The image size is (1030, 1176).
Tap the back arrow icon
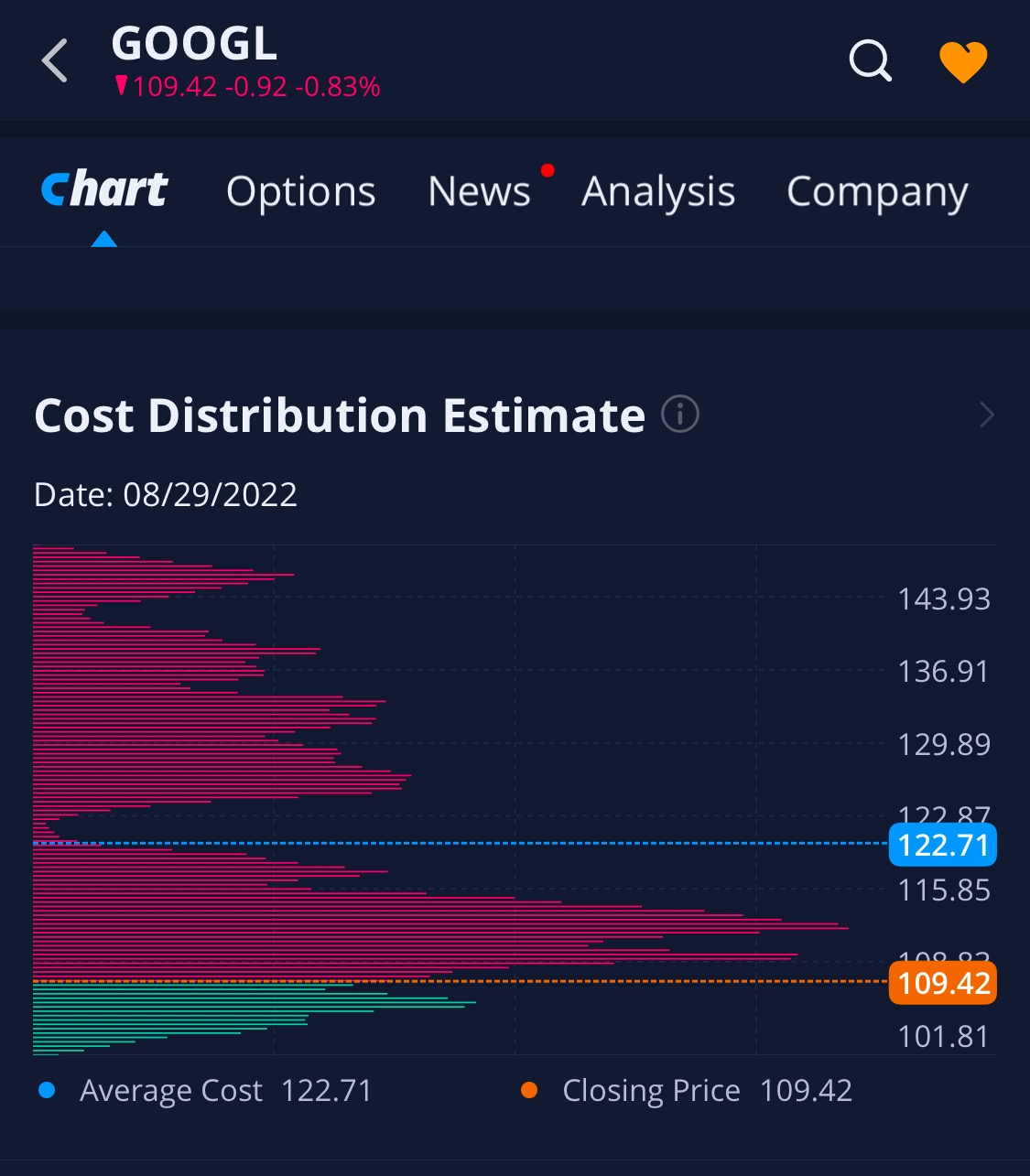[x=55, y=61]
